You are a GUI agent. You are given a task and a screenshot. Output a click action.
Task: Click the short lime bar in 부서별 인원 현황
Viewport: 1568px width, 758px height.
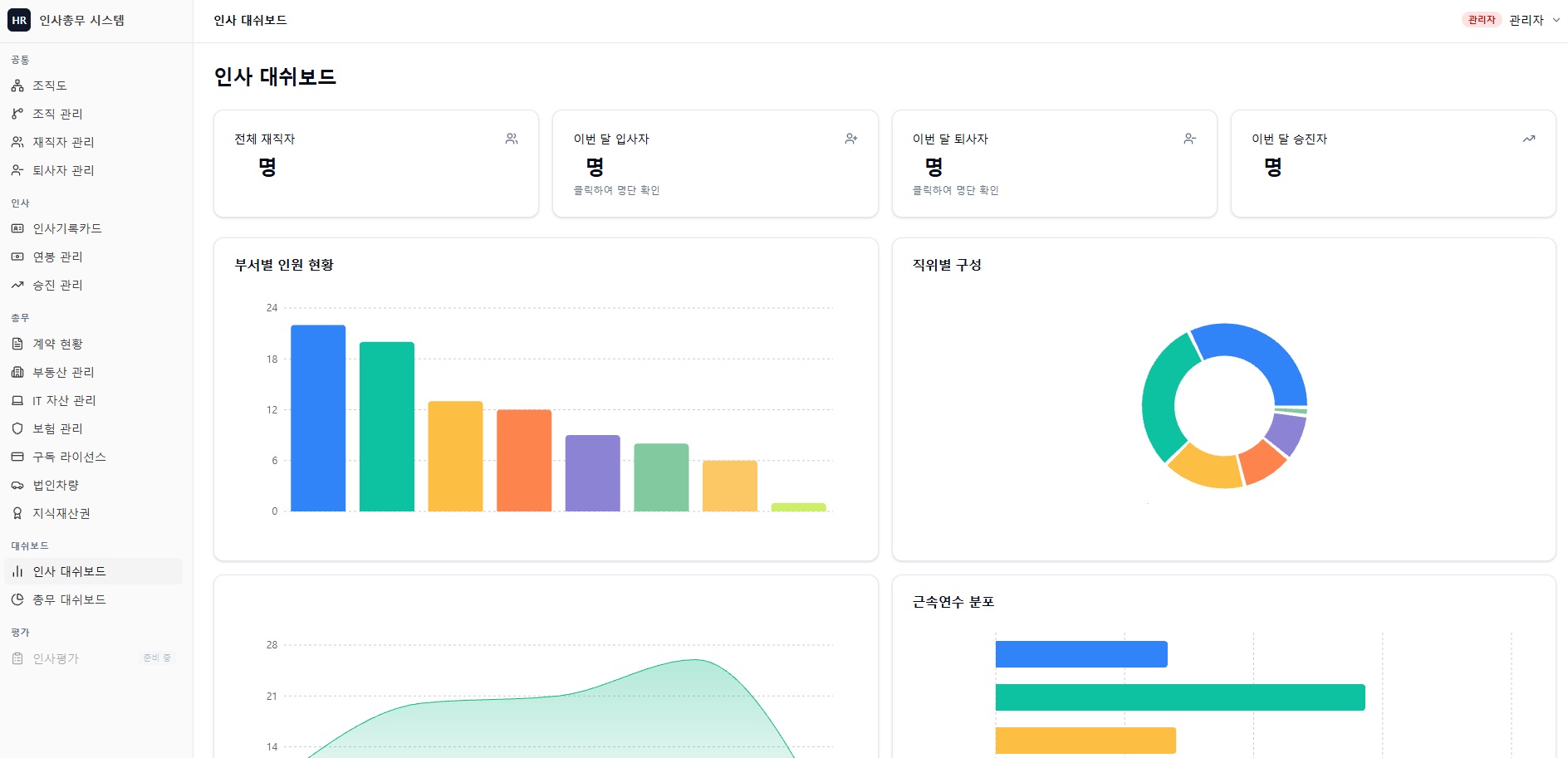point(798,507)
